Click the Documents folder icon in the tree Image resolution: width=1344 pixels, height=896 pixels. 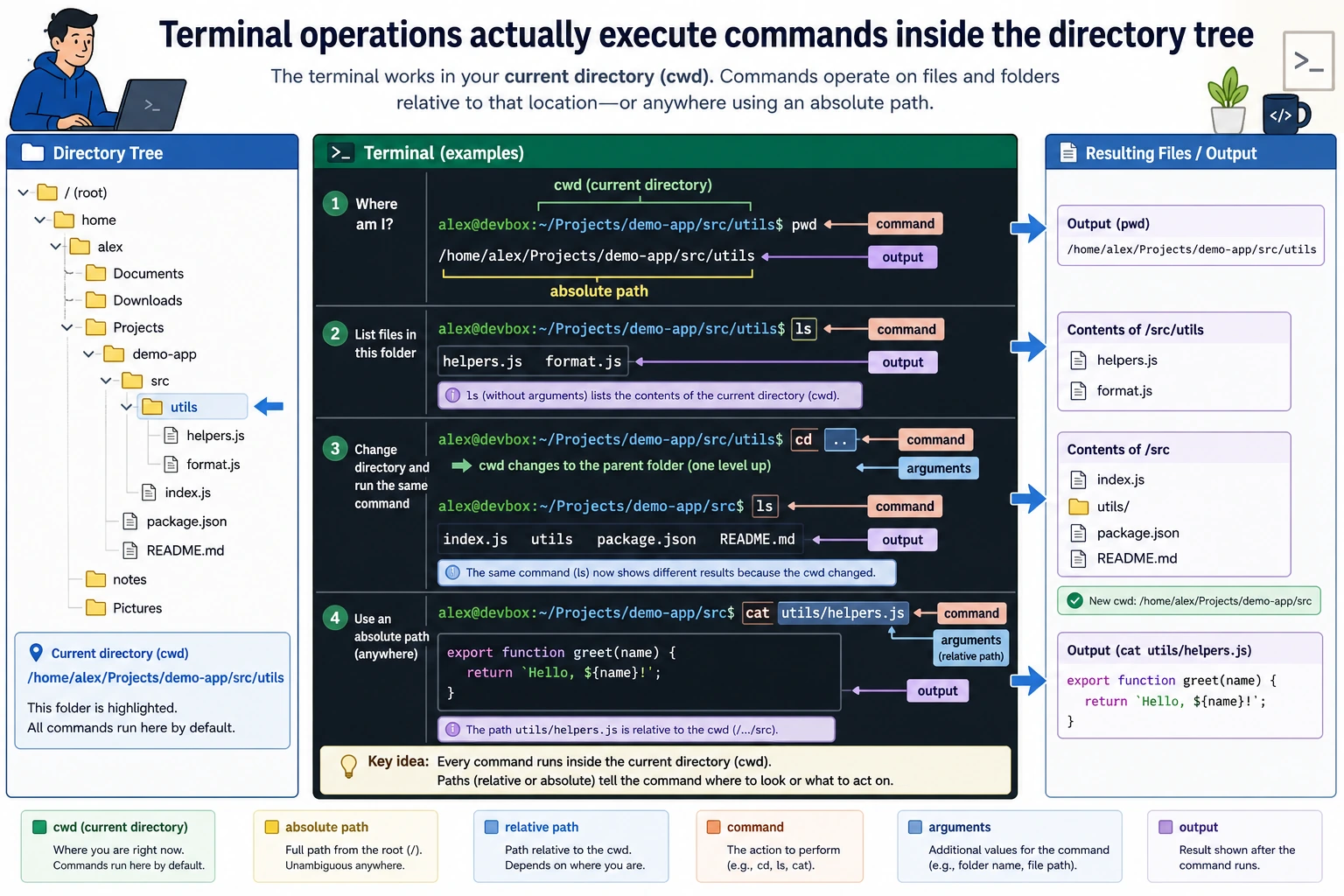click(x=96, y=273)
